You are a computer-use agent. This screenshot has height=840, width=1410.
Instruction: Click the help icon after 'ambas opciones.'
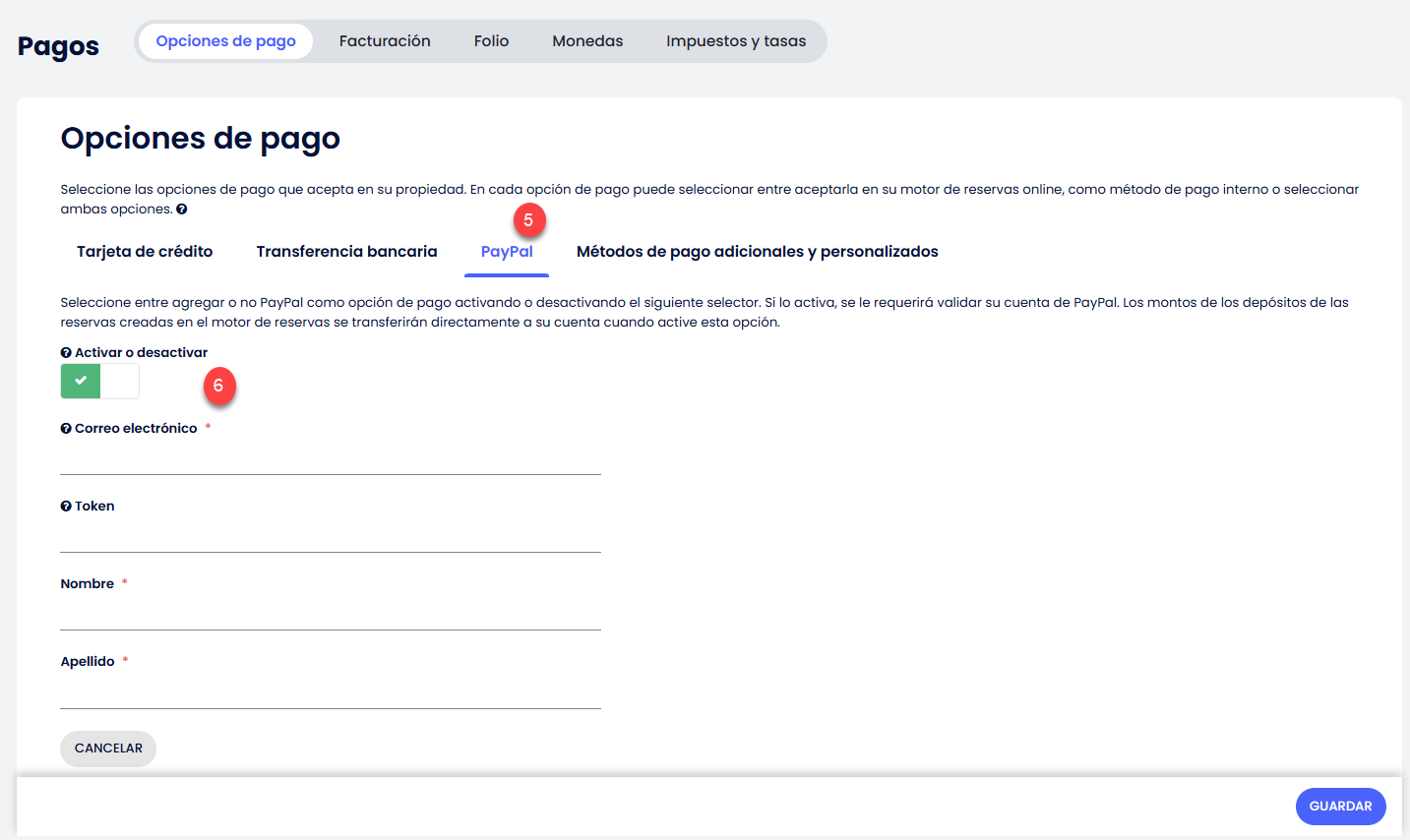coord(181,210)
